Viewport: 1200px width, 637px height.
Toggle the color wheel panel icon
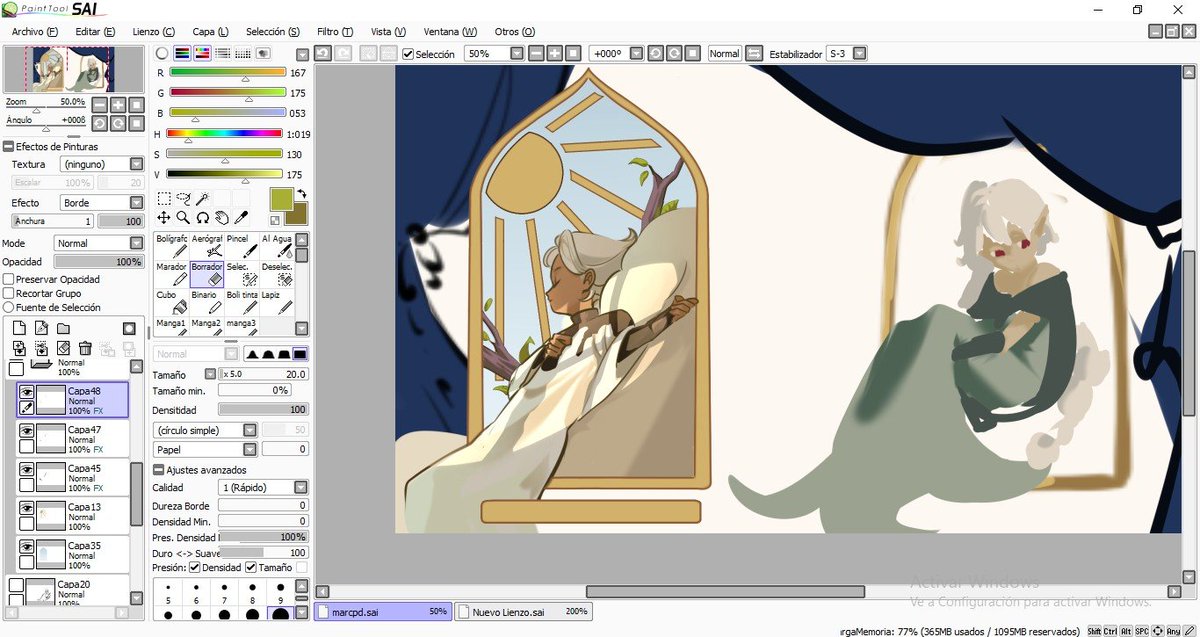(x=162, y=53)
